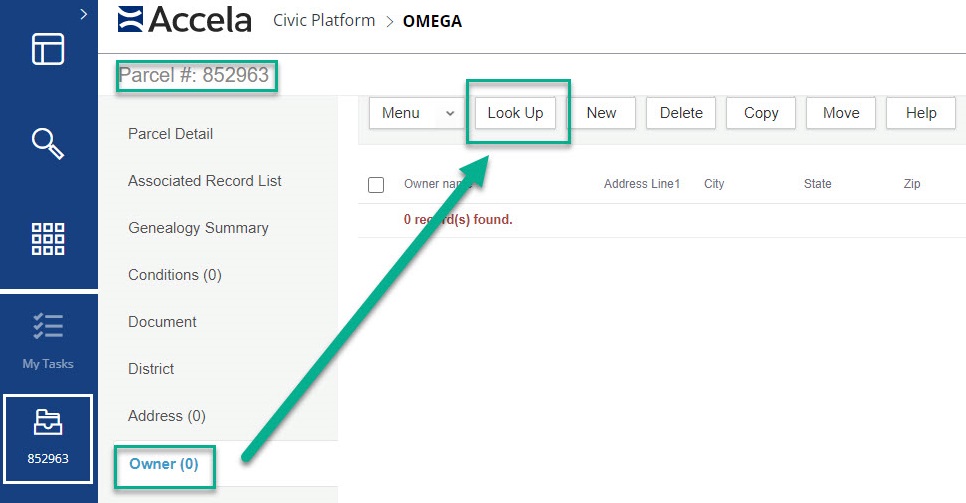The width and height of the screenshot is (966, 503).
Task: Click the Move button
Action: coord(841,113)
